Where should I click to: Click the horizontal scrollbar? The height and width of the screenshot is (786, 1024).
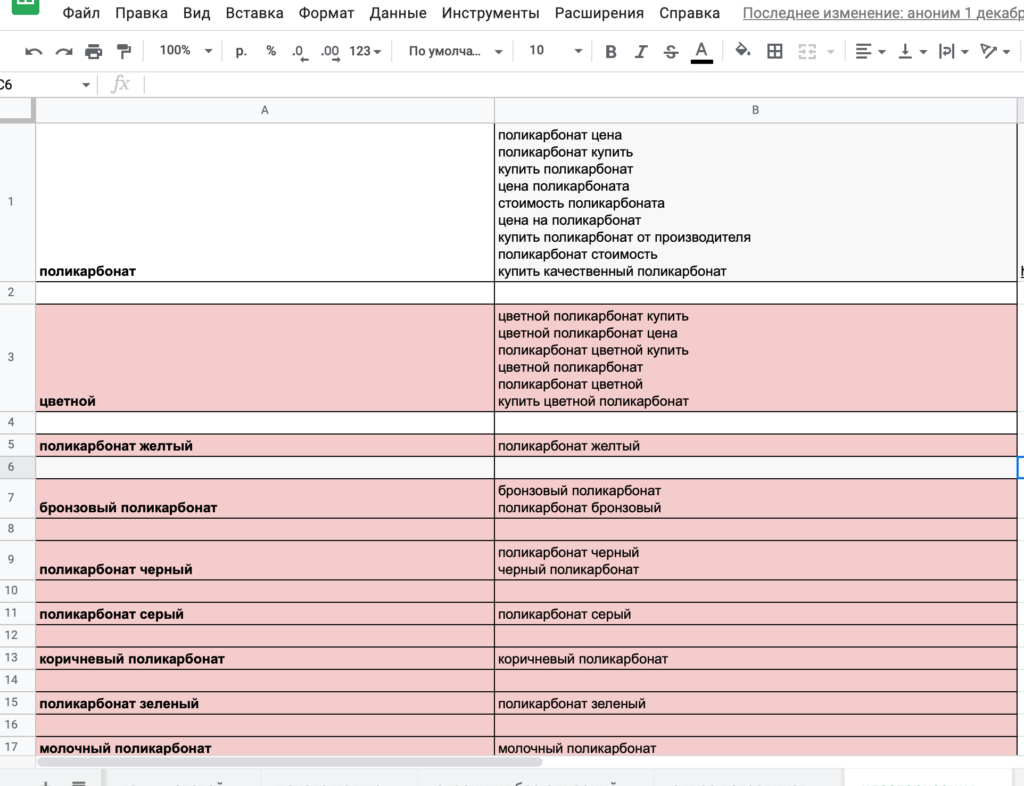coord(289,762)
